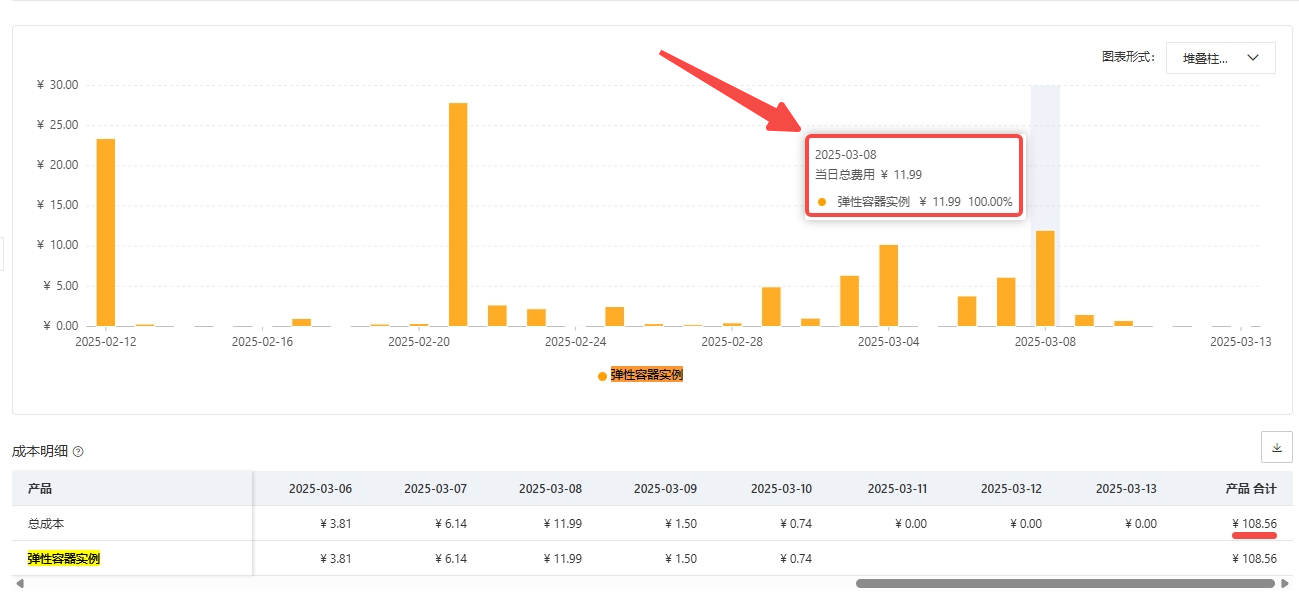This screenshot has height=597, width=1299.
Task: Click 总成本 value ¥ 0.74 for 03-10
Action: point(796,524)
